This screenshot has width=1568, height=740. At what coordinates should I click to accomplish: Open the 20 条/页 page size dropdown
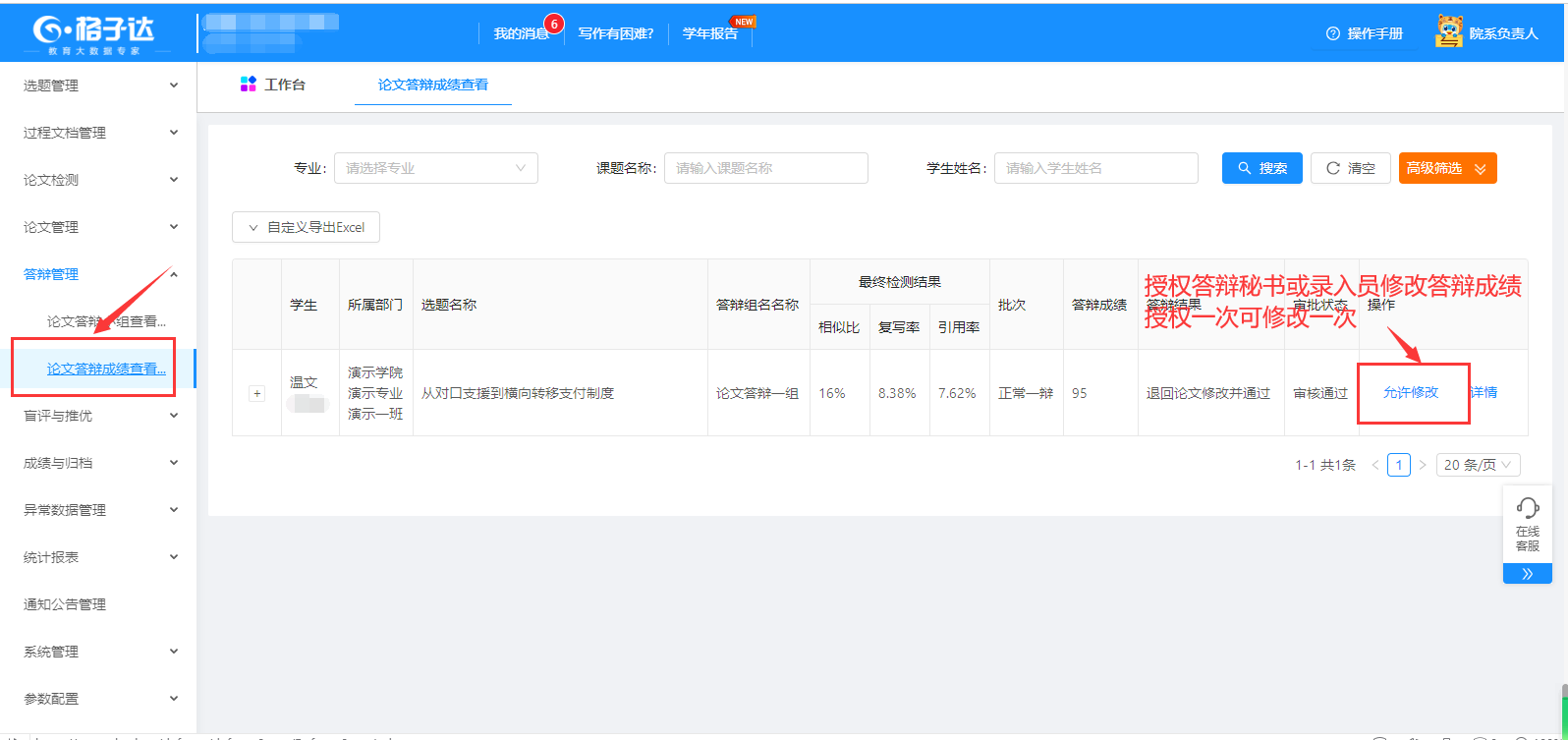click(x=1478, y=465)
